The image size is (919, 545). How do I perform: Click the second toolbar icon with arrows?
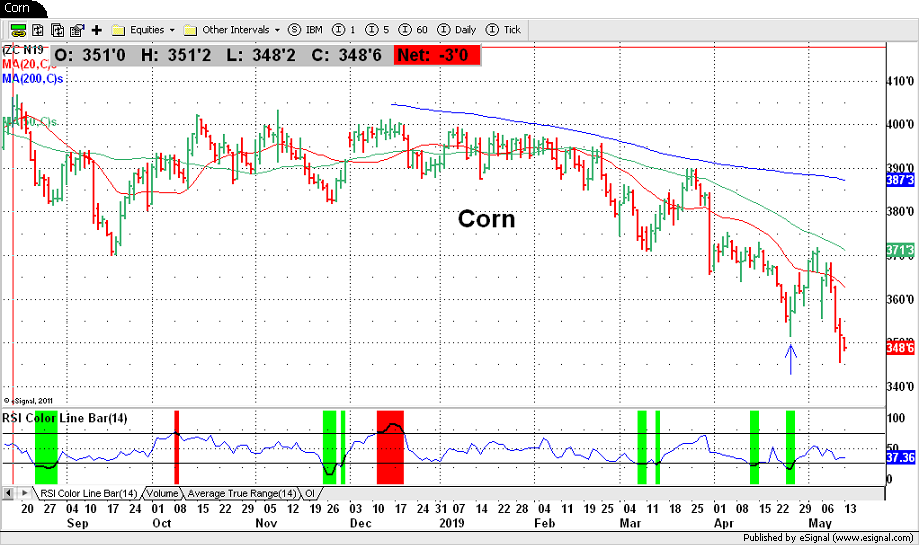point(38,30)
